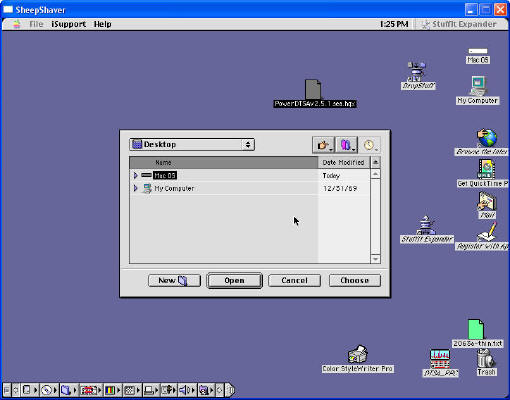Click the '12/31/69' date cell
The width and height of the screenshot is (510, 400).
pos(340,189)
